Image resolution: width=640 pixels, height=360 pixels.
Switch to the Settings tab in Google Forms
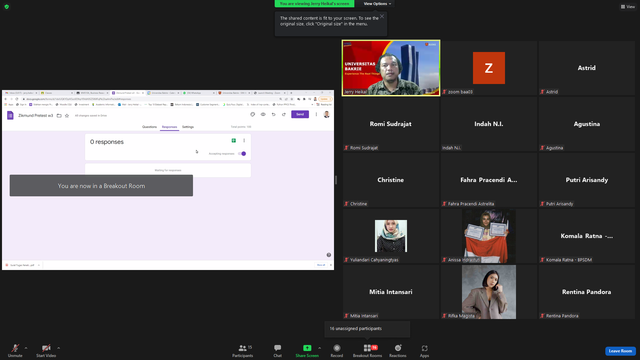tap(188, 127)
